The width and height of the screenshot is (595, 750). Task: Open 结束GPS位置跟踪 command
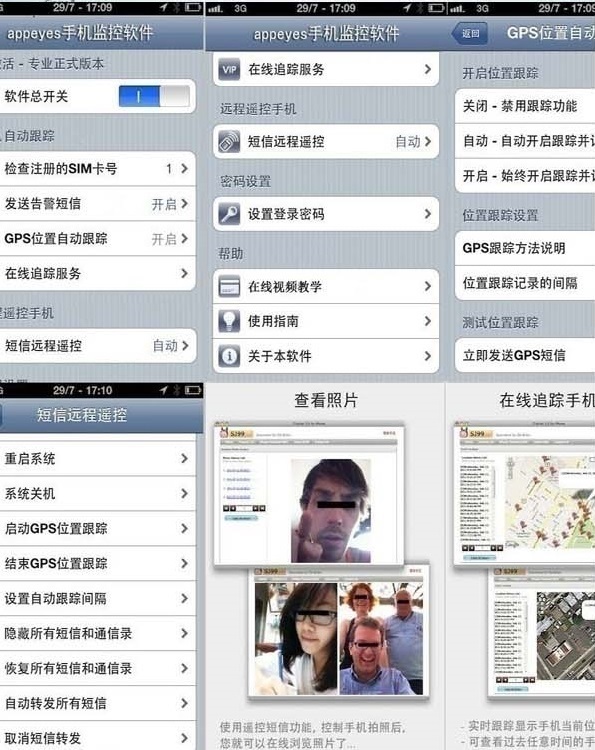point(98,563)
